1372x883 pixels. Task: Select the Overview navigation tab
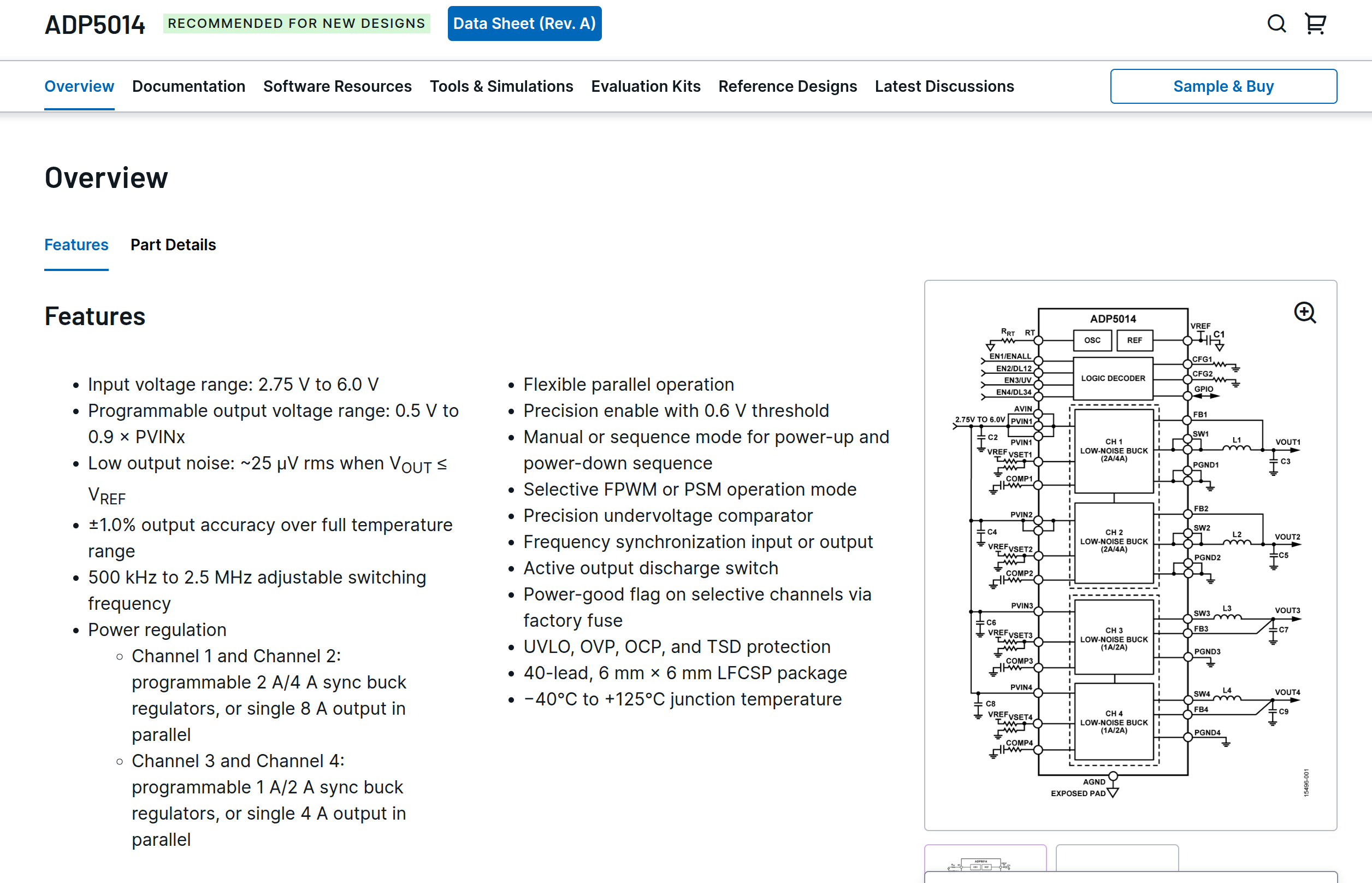tap(79, 86)
